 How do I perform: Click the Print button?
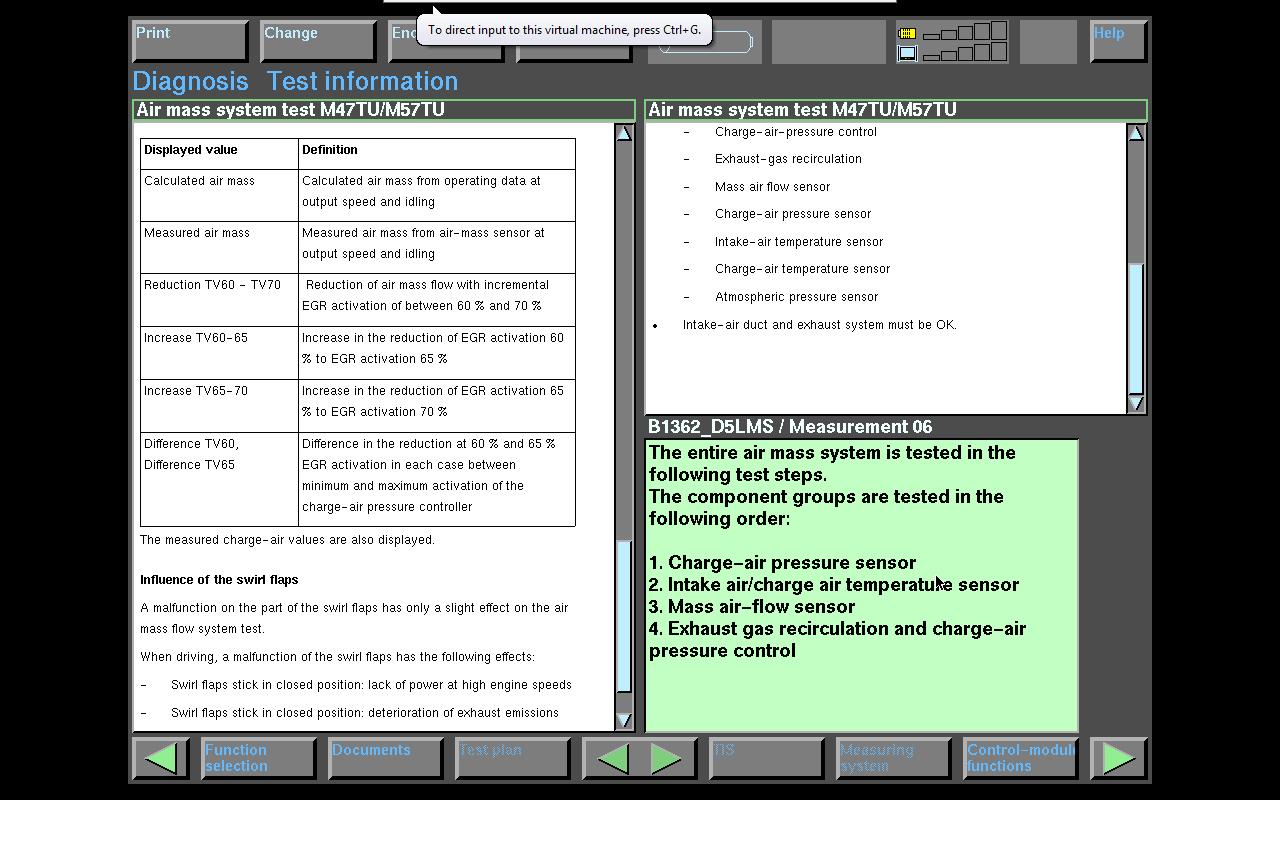tap(190, 42)
